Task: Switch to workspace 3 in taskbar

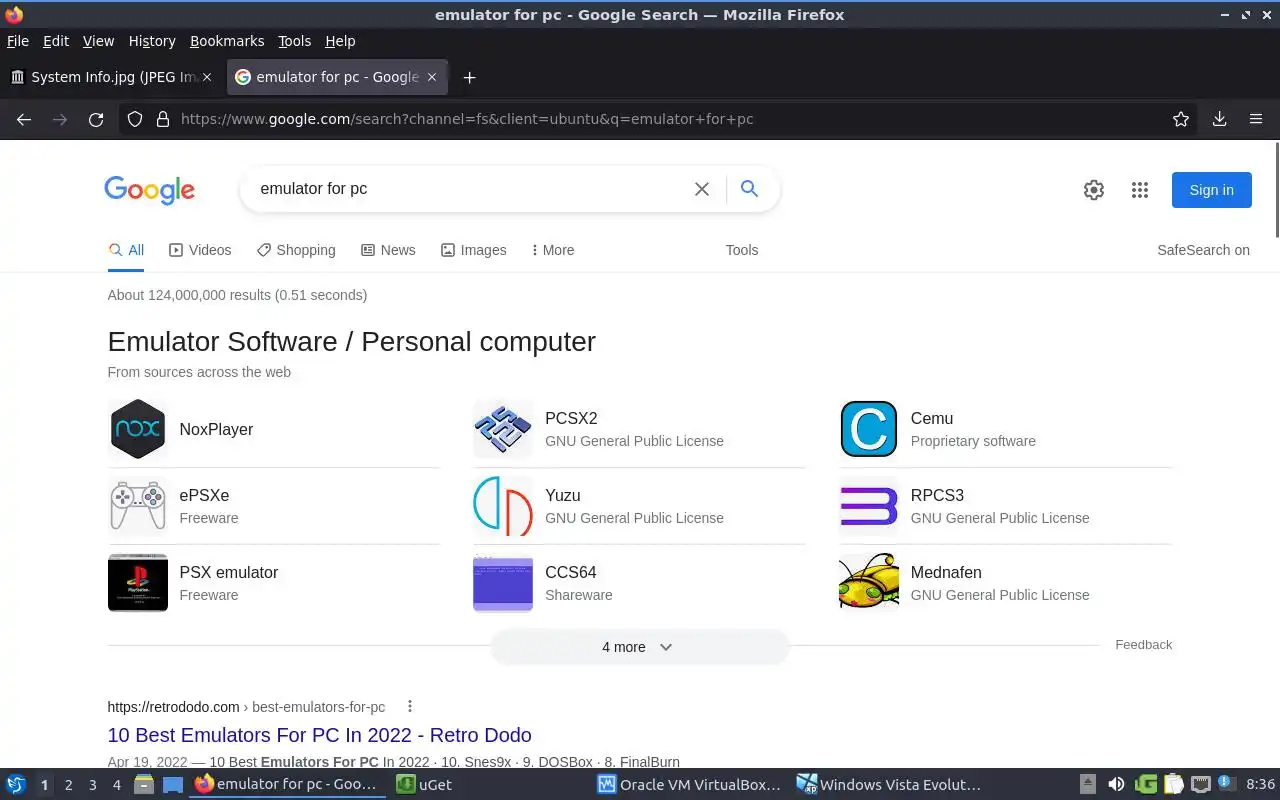Action: click(x=92, y=785)
